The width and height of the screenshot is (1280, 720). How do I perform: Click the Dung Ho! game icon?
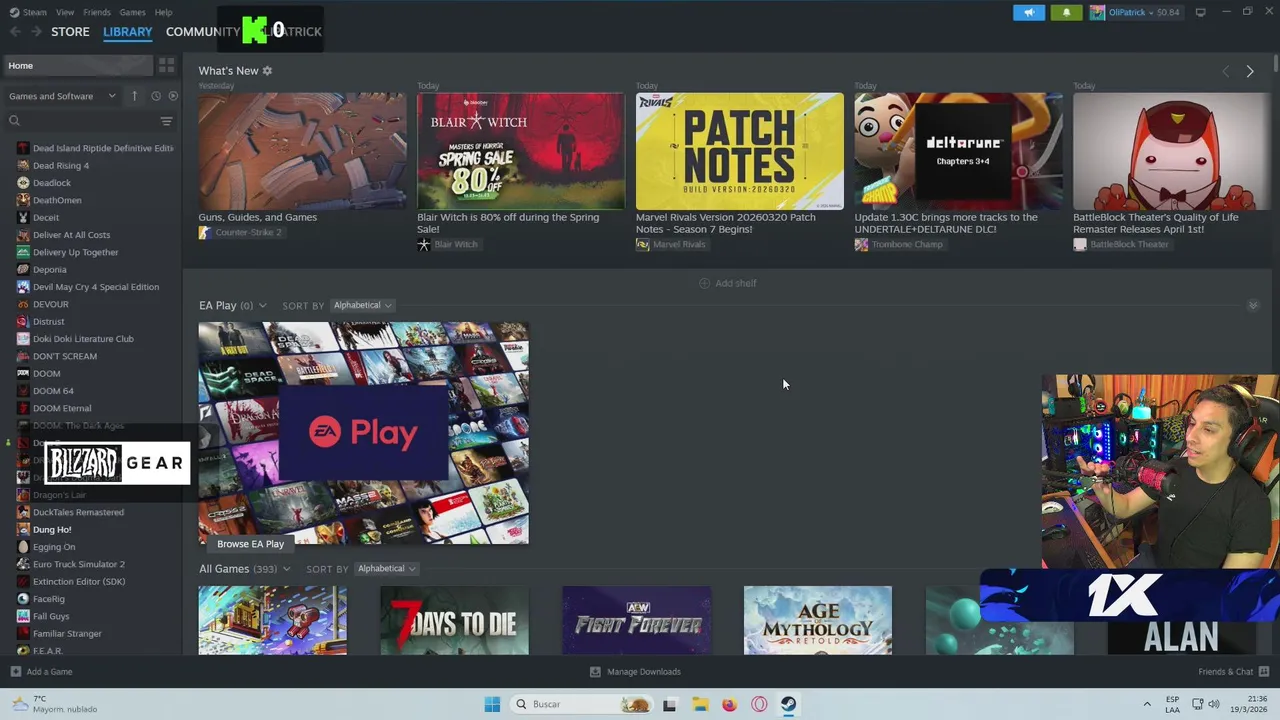(23, 530)
